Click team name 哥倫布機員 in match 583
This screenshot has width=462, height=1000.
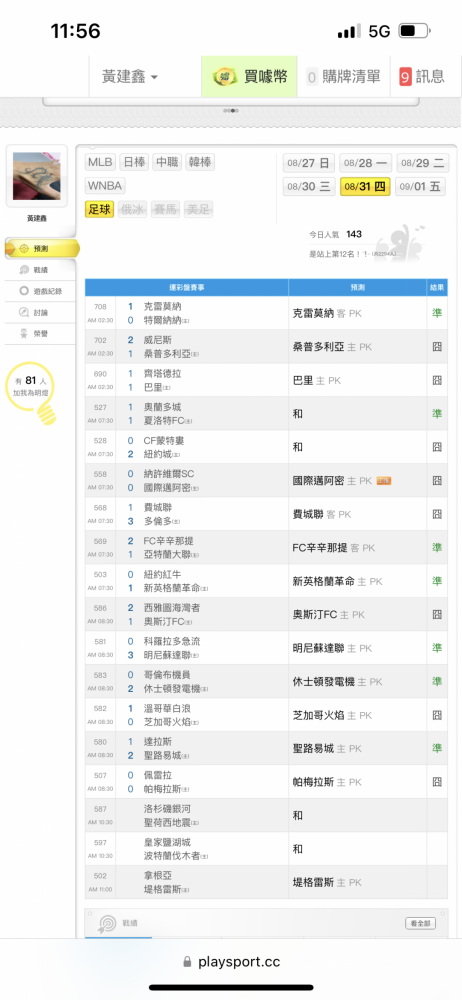[167, 675]
